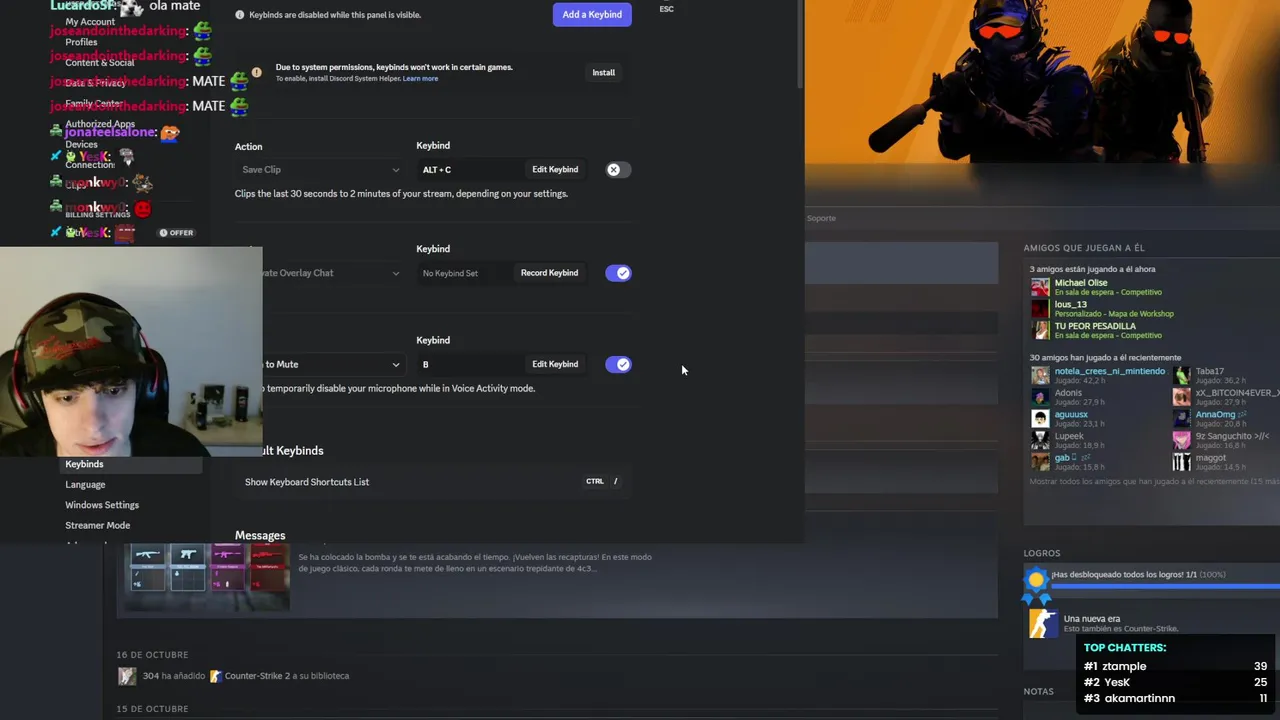Open the Push to Mute action dropdown

click(x=332, y=364)
